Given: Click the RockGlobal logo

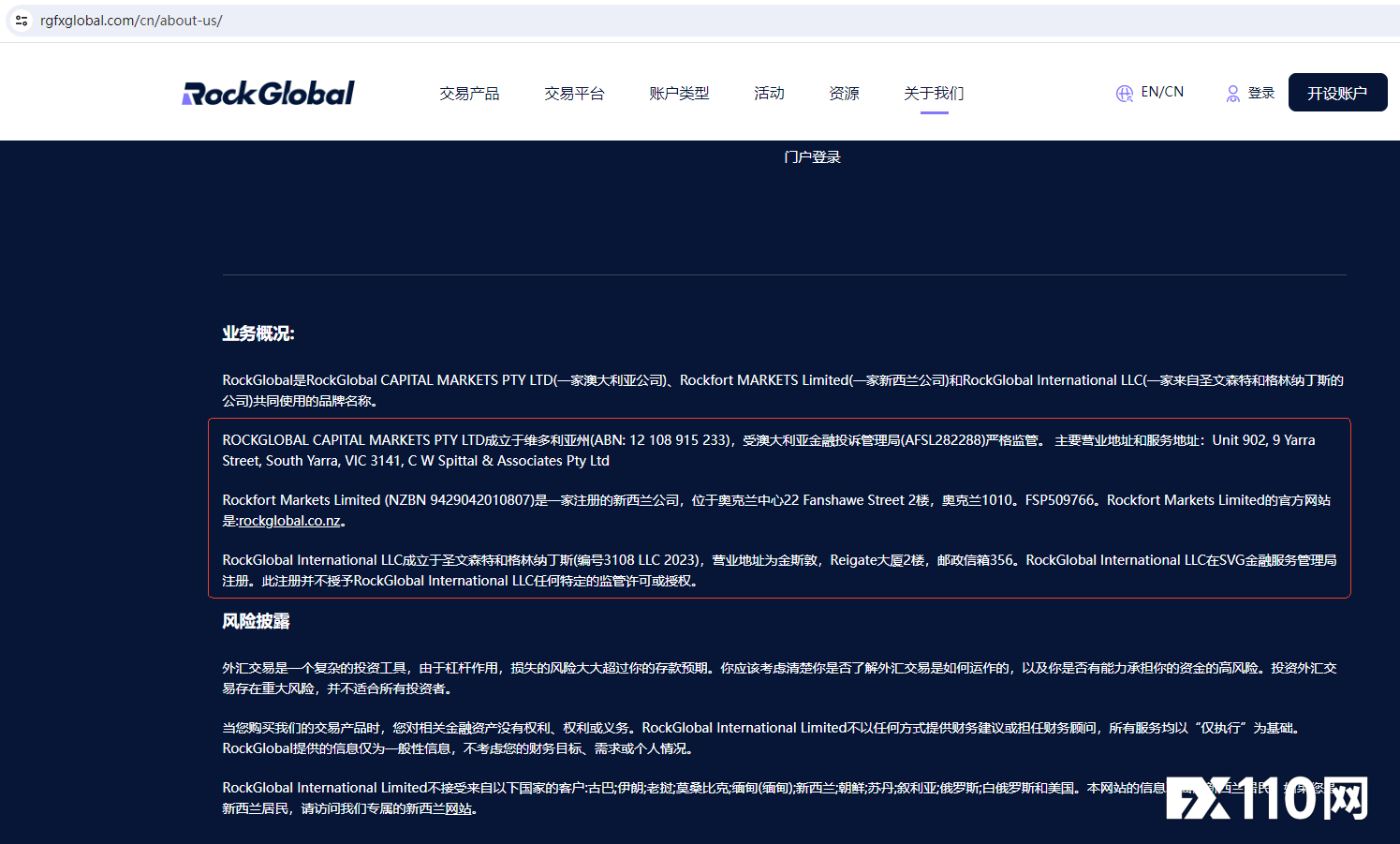Looking at the screenshot, I should point(268,93).
